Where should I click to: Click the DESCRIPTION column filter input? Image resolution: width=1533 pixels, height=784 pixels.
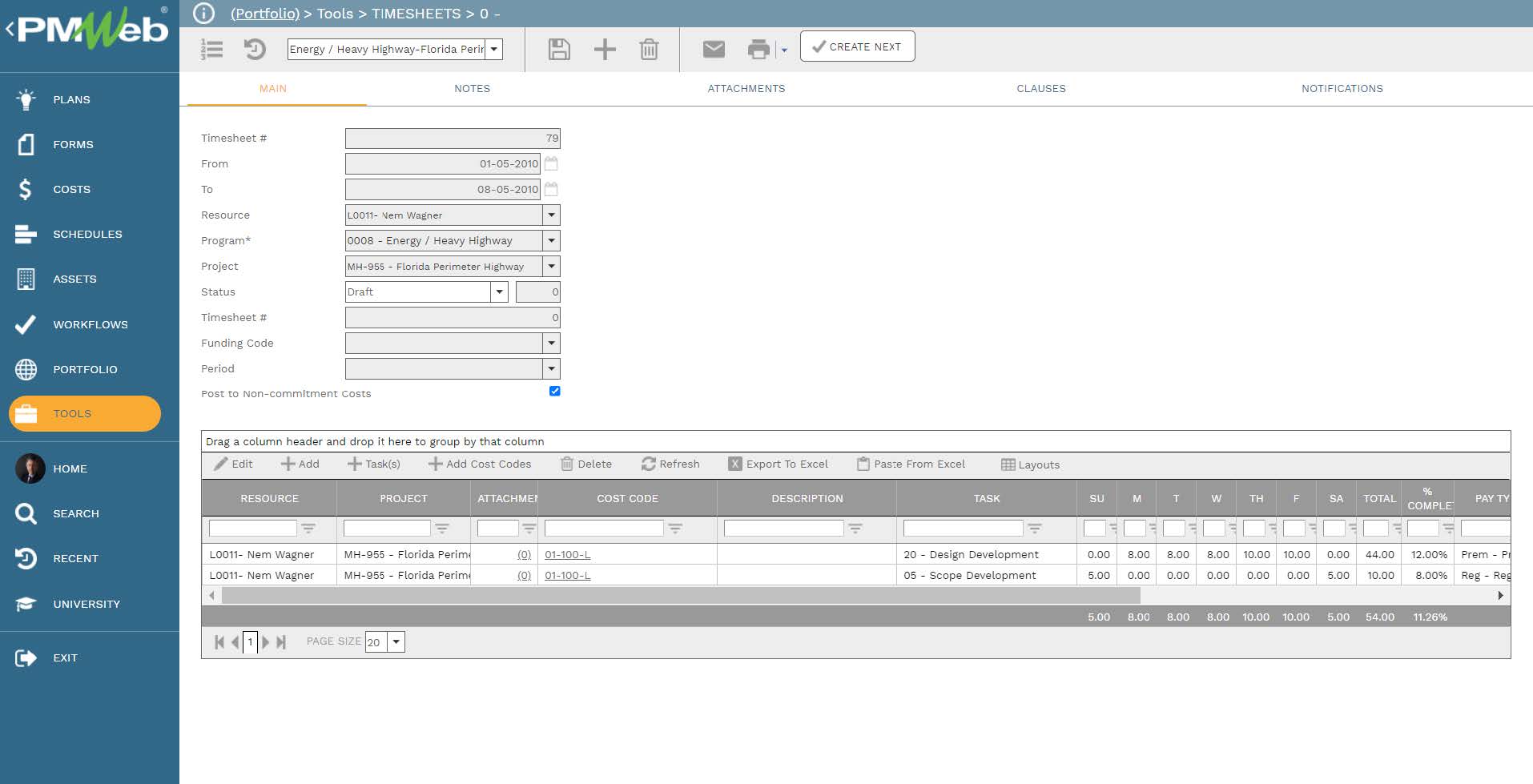pos(783,529)
